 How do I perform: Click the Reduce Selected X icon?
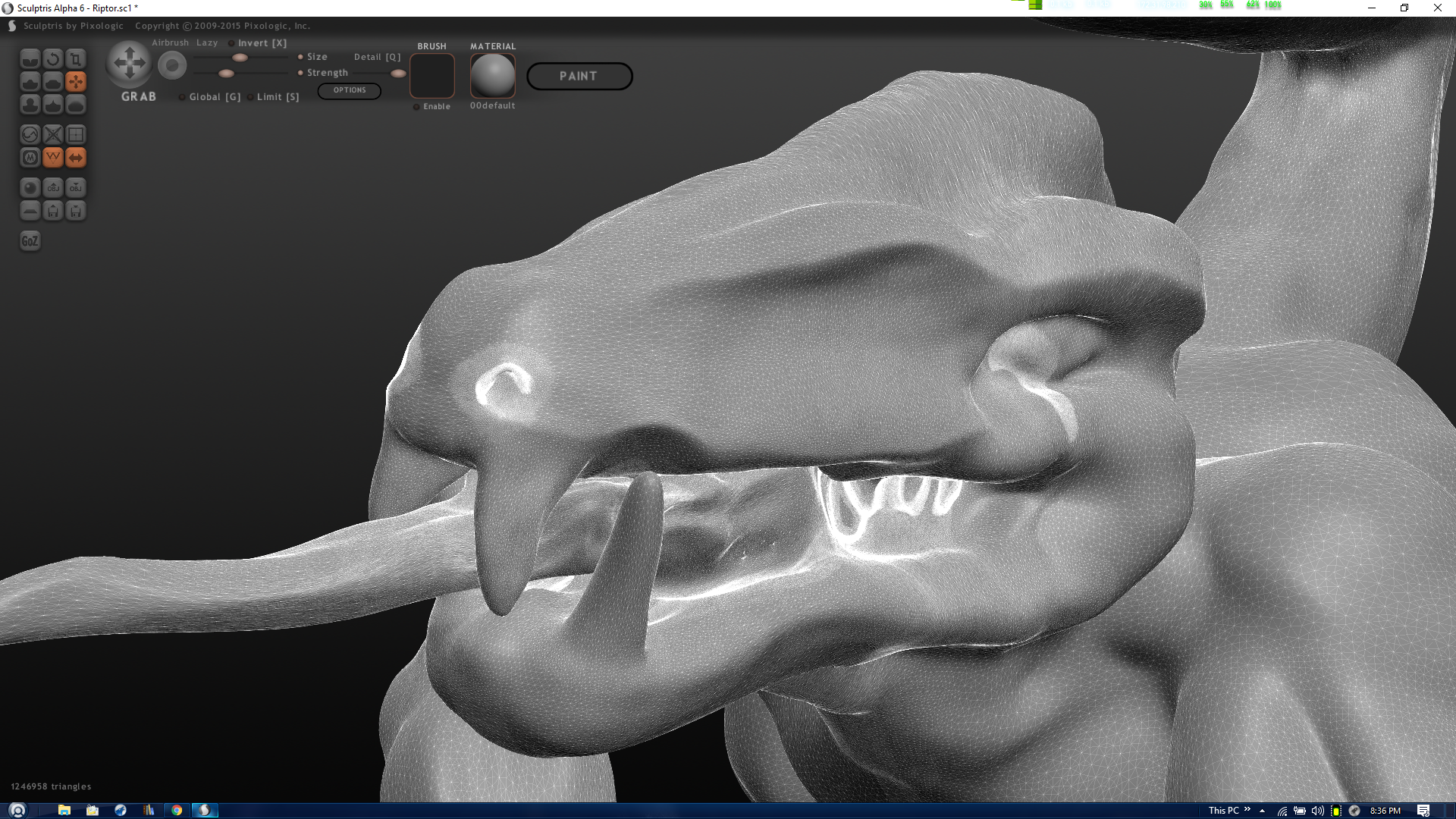(52, 134)
